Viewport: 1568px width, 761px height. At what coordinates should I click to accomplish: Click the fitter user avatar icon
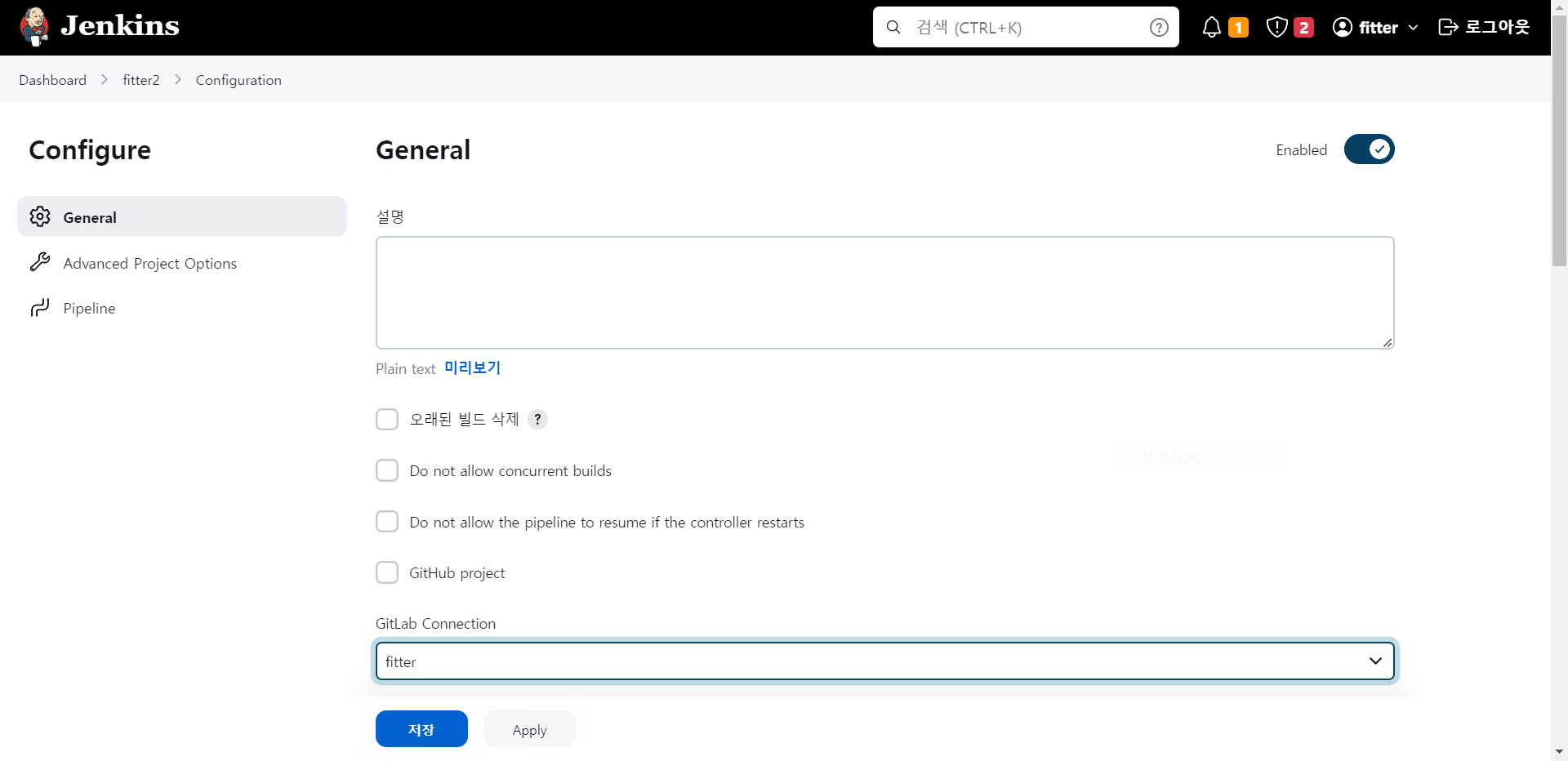point(1343,27)
